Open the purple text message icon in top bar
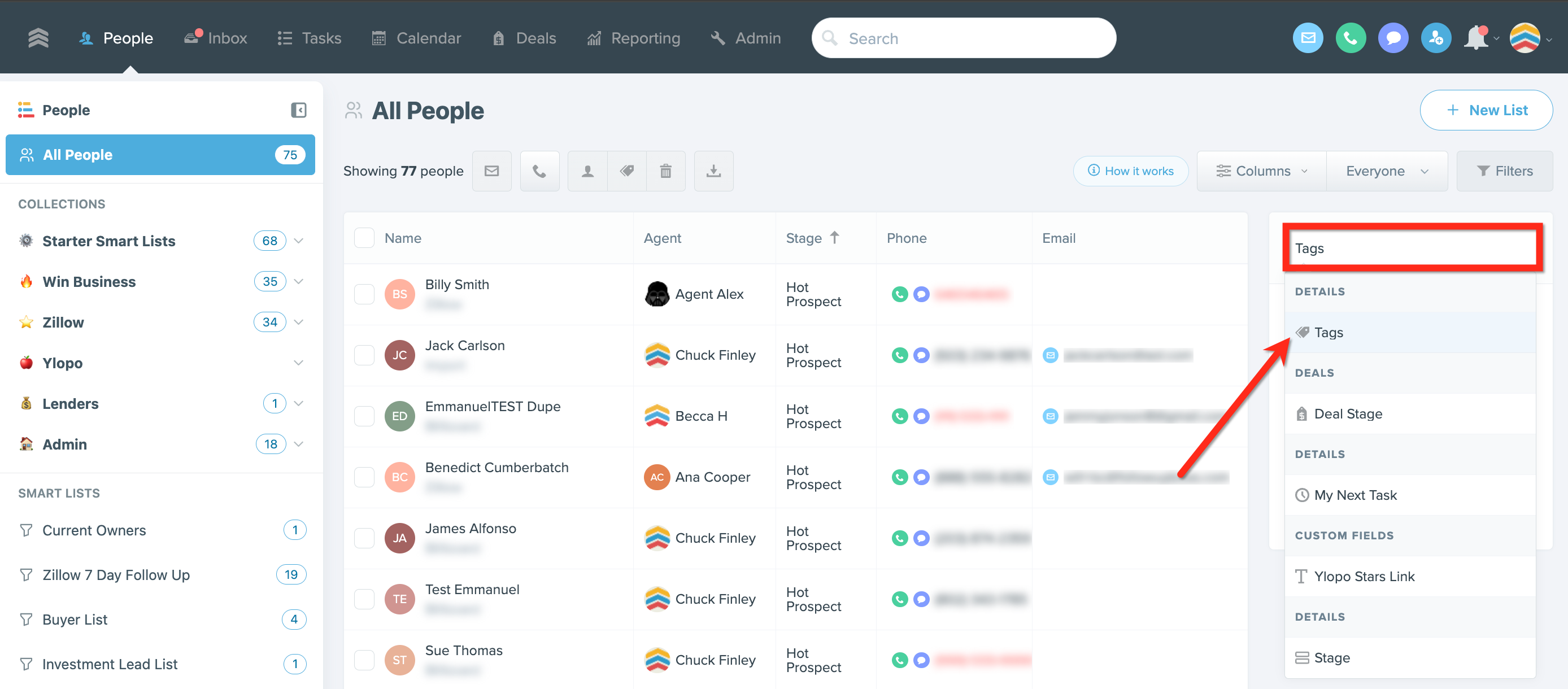1568x689 pixels. click(x=1393, y=38)
